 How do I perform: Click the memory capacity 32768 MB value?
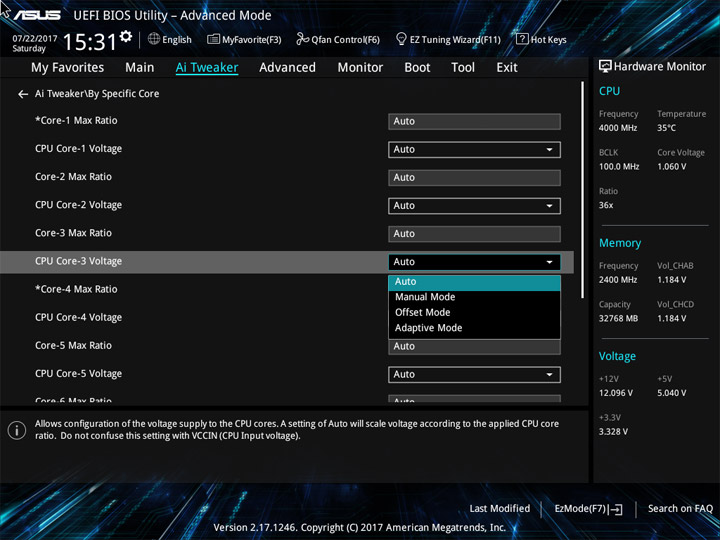618,319
